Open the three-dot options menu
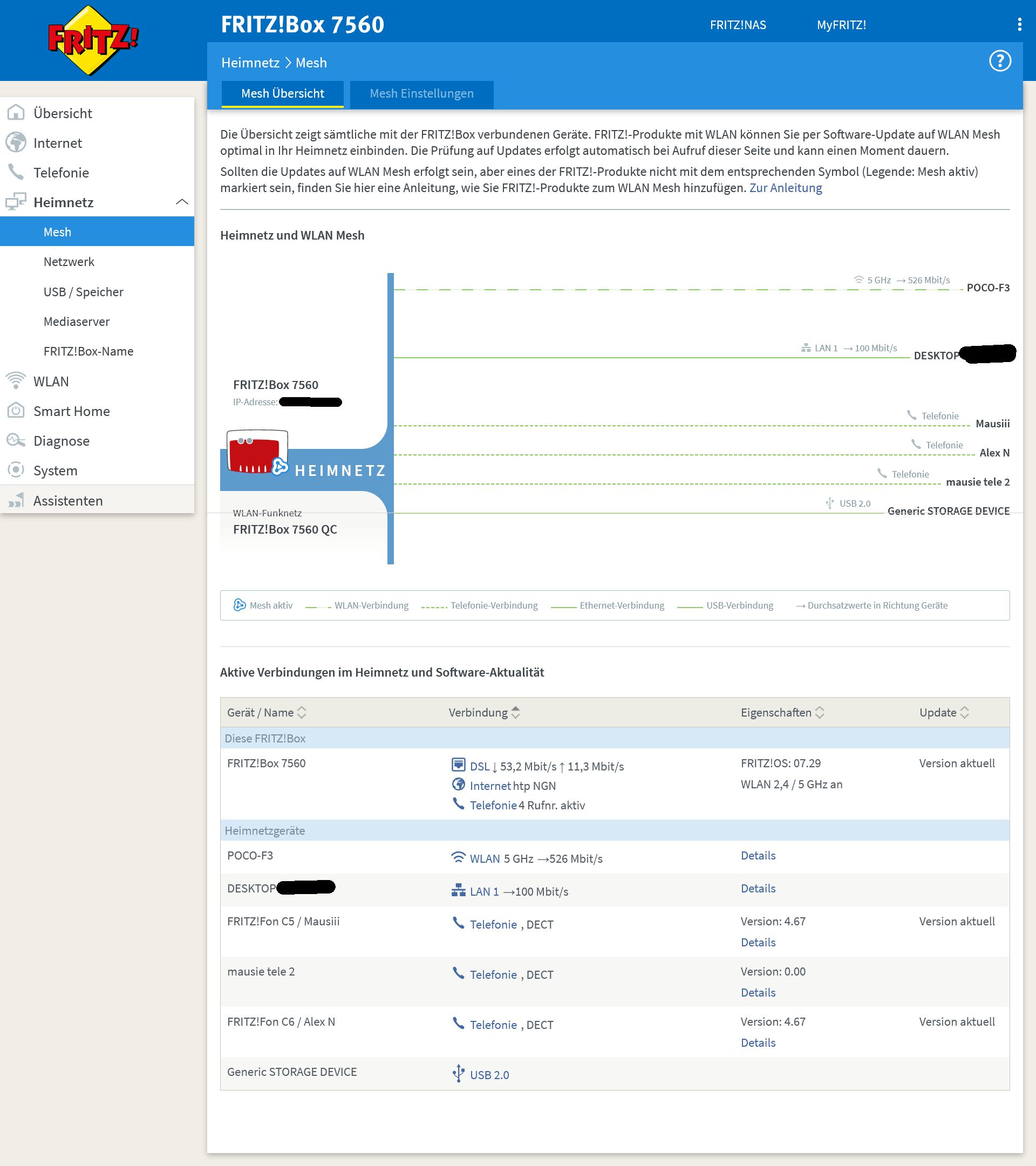The image size is (1036, 1166). tap(1019, 24)
